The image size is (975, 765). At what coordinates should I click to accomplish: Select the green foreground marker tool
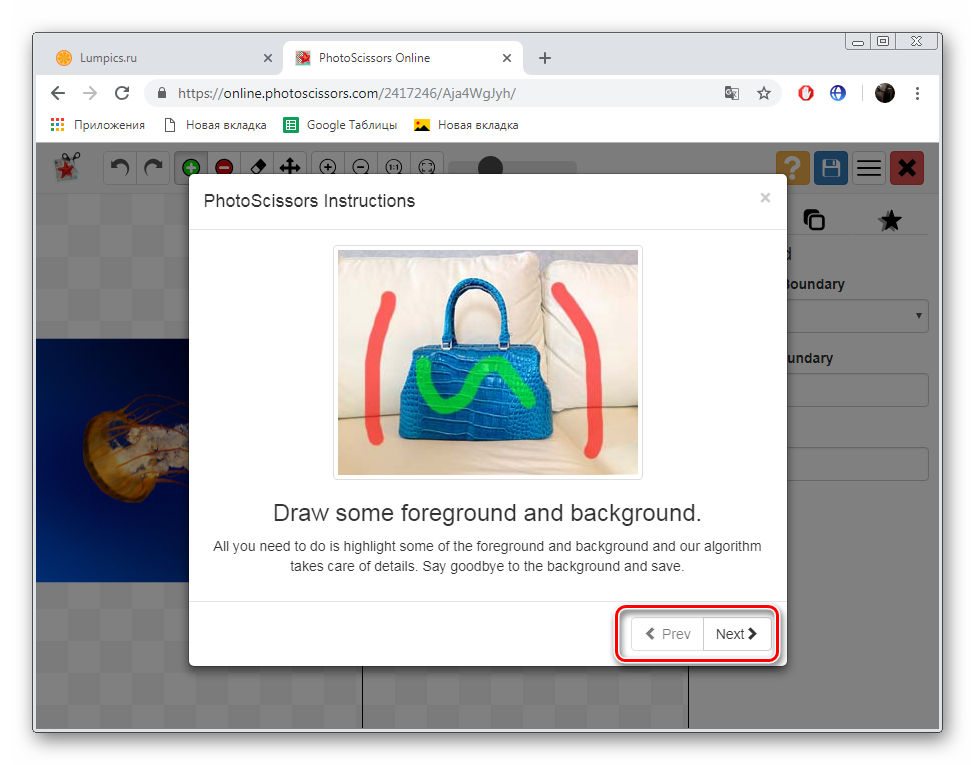[191, 168]
